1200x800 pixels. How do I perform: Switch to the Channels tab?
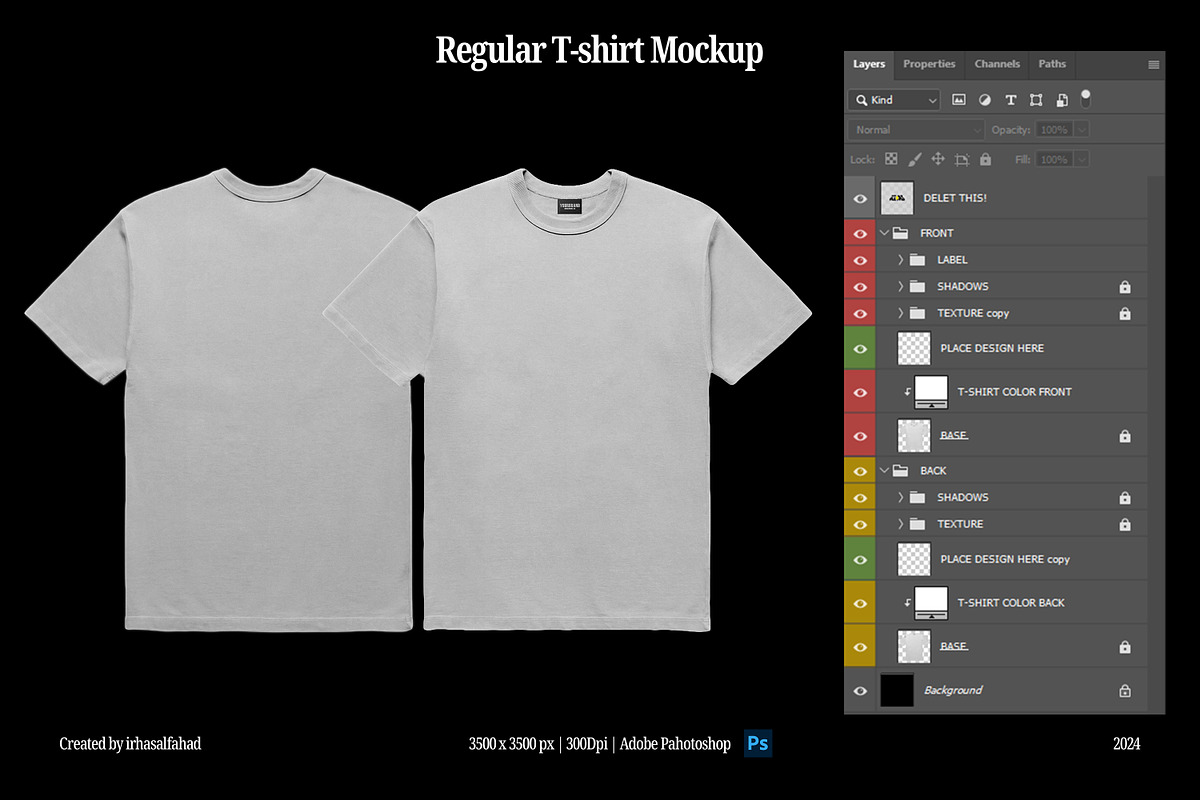click(997, 64)
